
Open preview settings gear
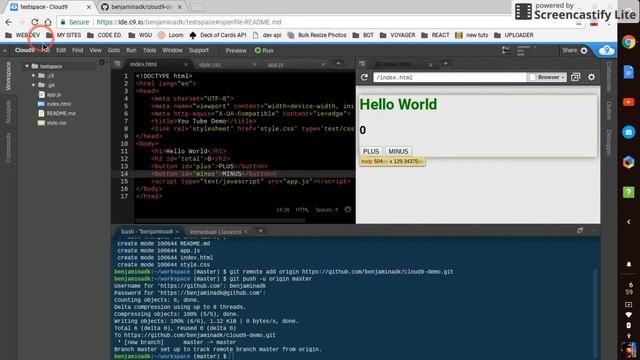click(591, 77)
